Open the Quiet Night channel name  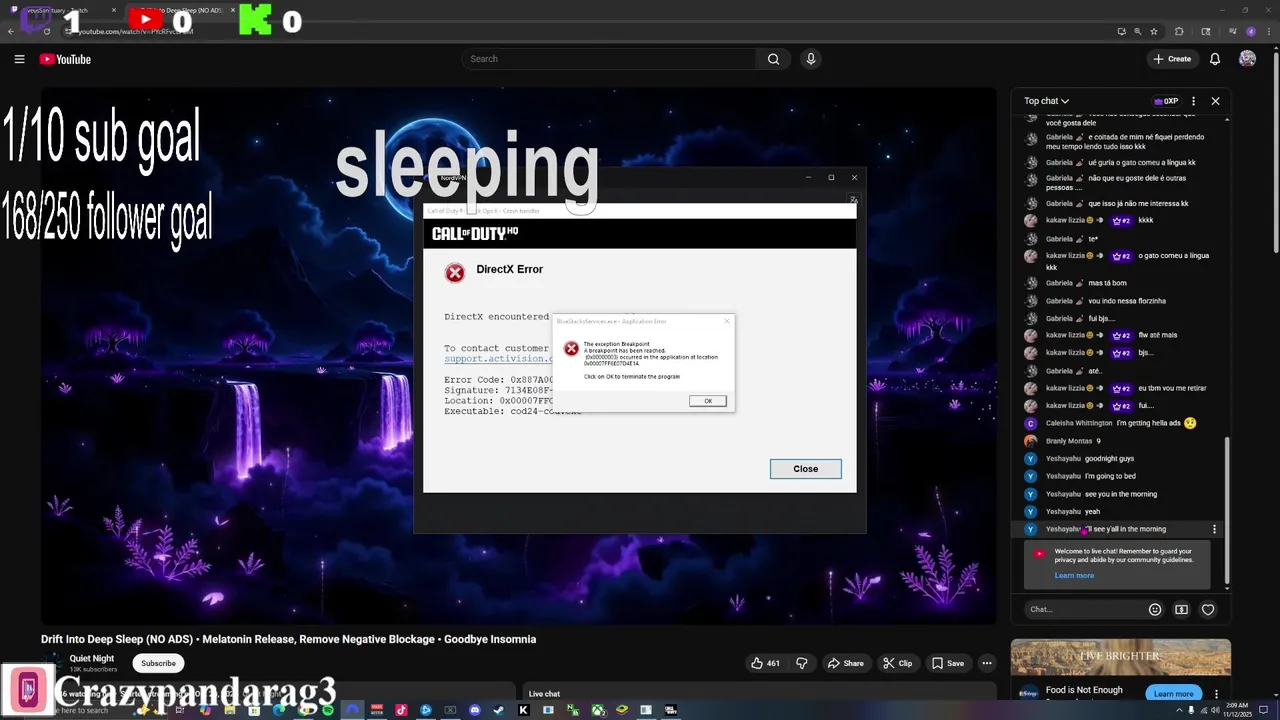(92, 659)
